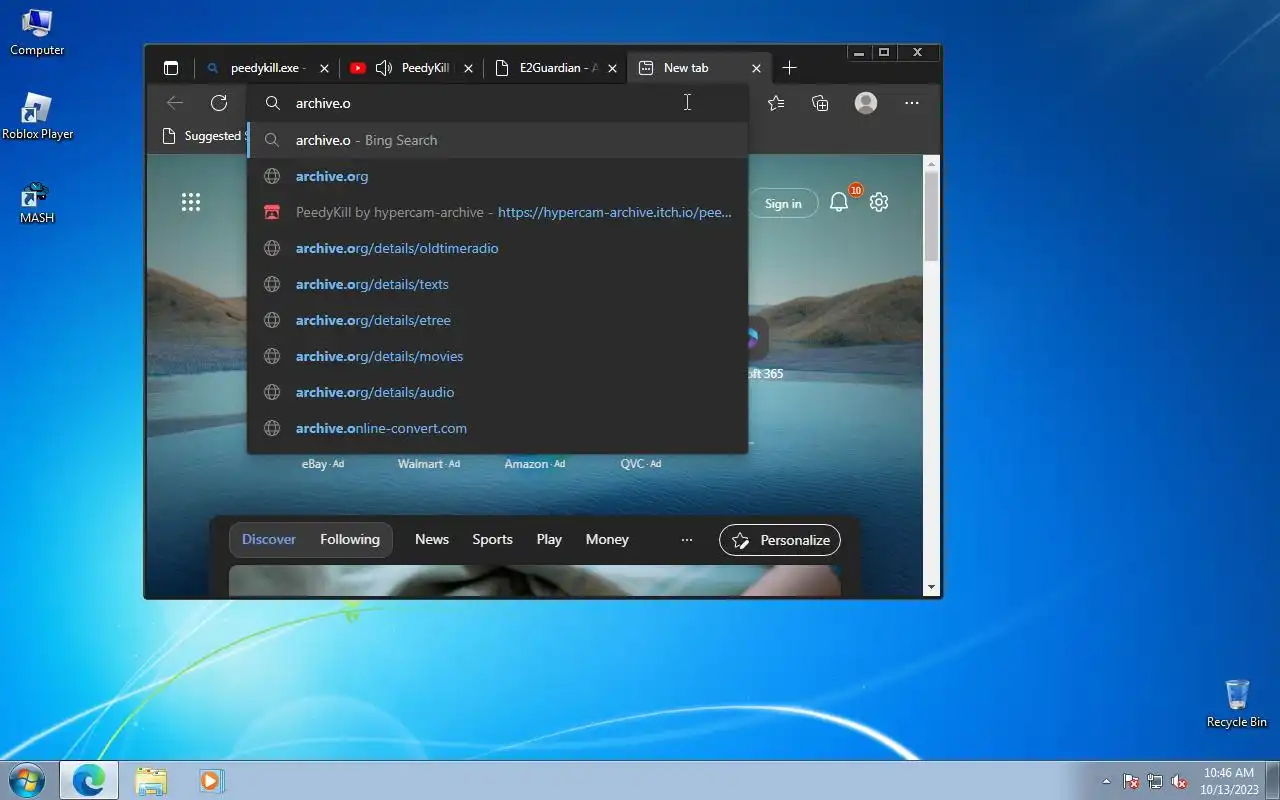
Task: Click the page scrollbar down arrow
Action: point(931,588)
